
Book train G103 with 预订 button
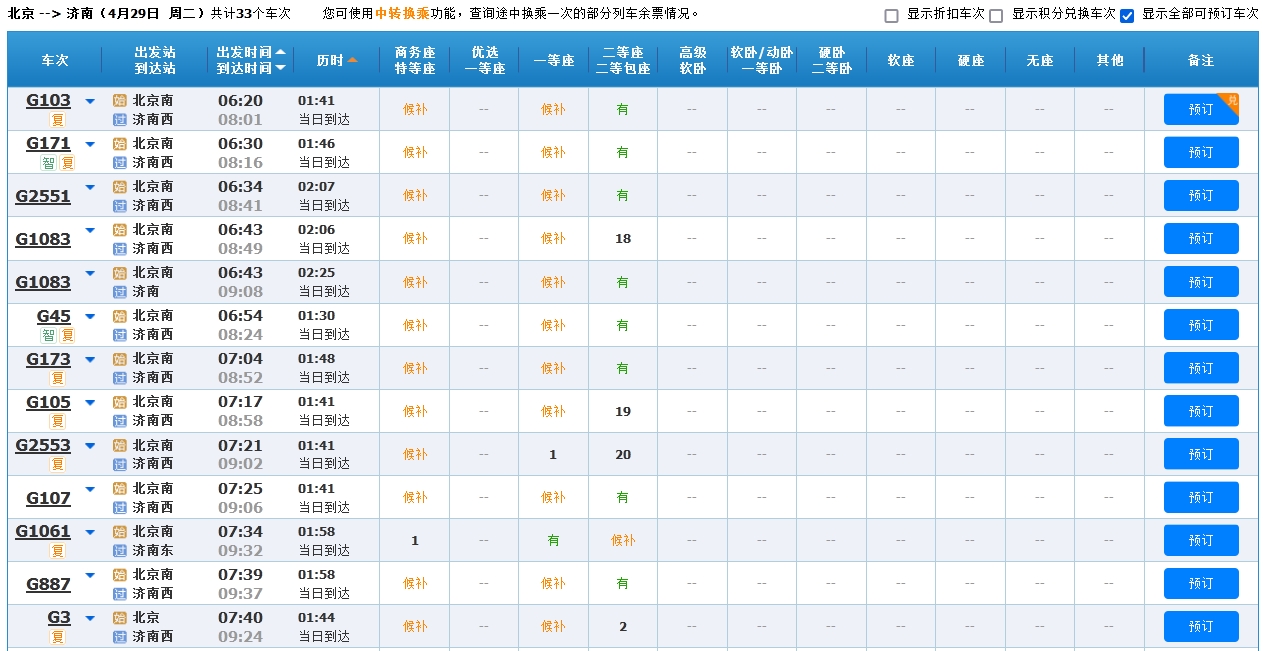(x=1201, y=109)
